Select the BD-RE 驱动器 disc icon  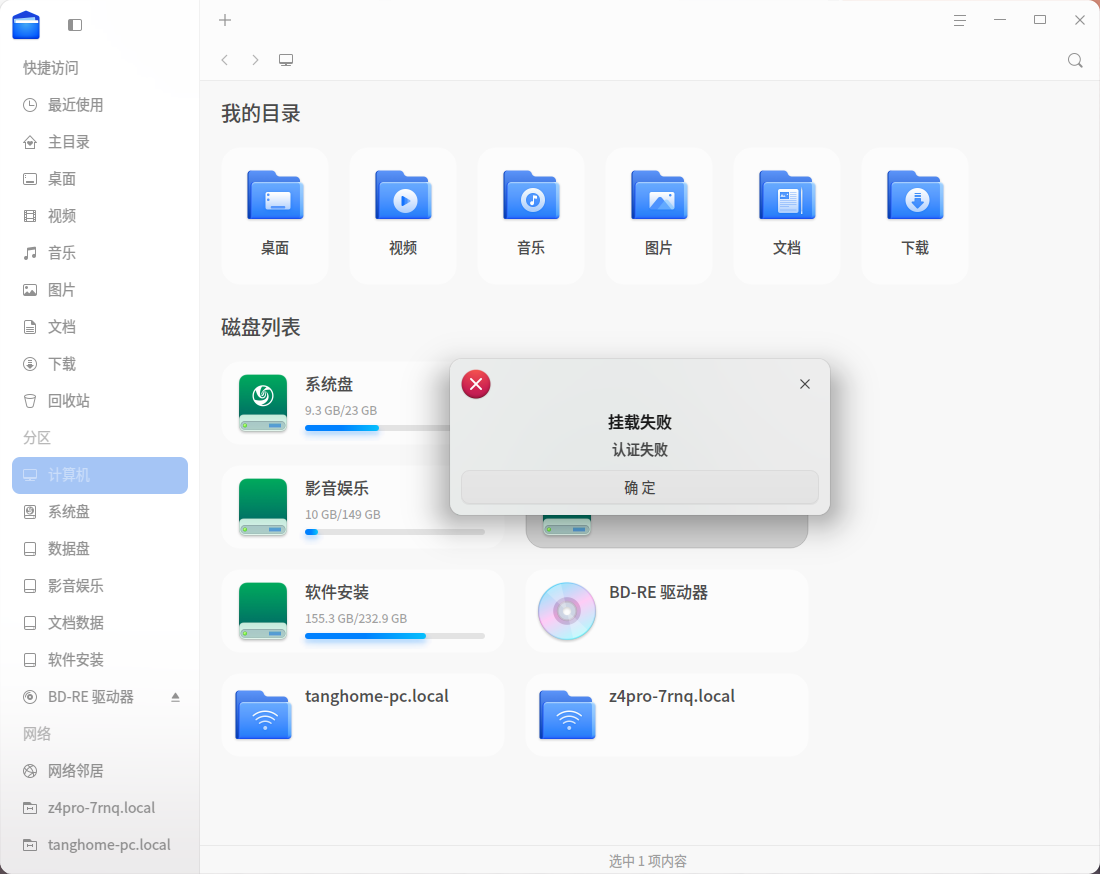(x=567, y=611)
